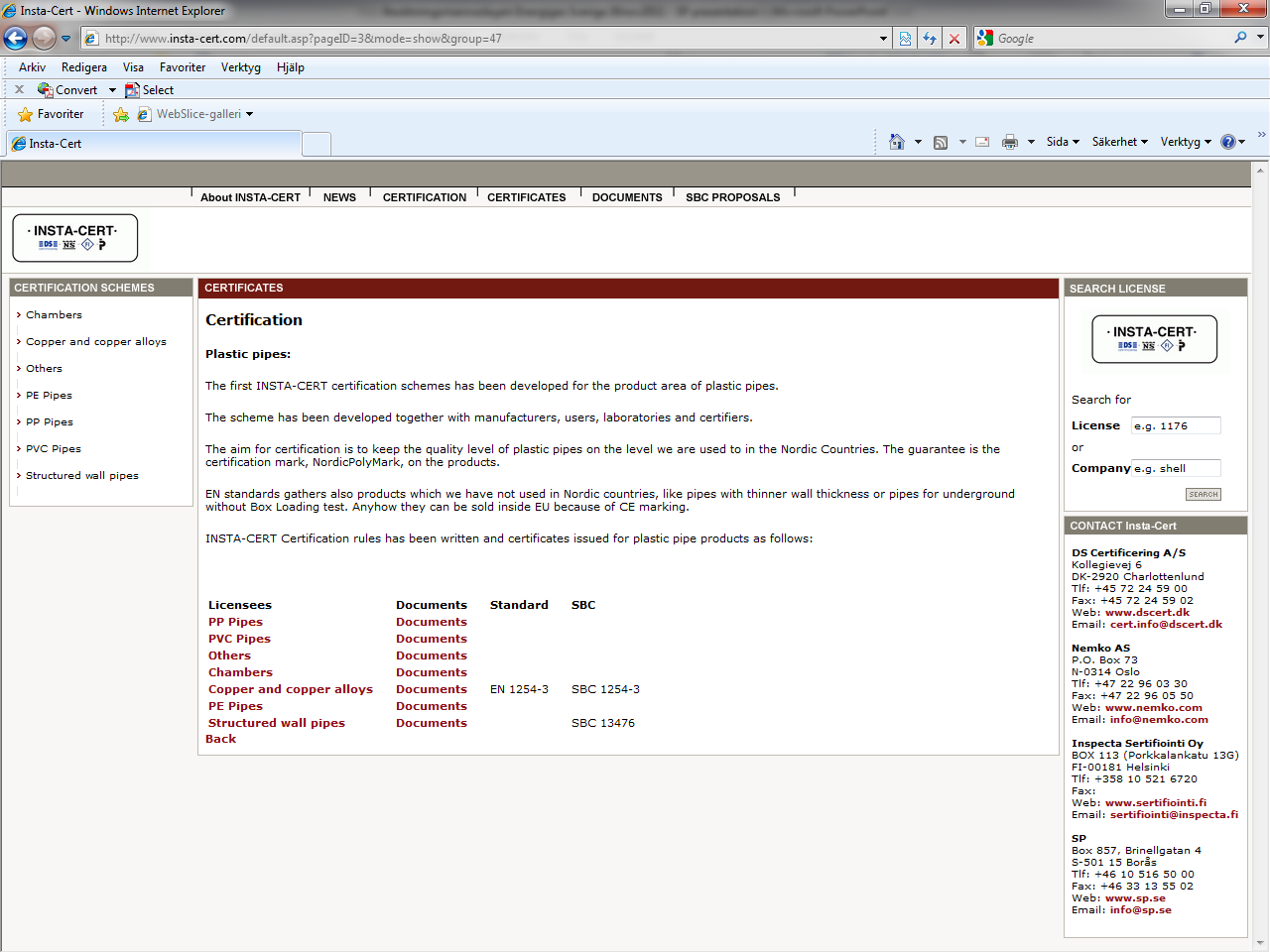
Task: Click the Select toolbar button
Action: tap(149, 89)
